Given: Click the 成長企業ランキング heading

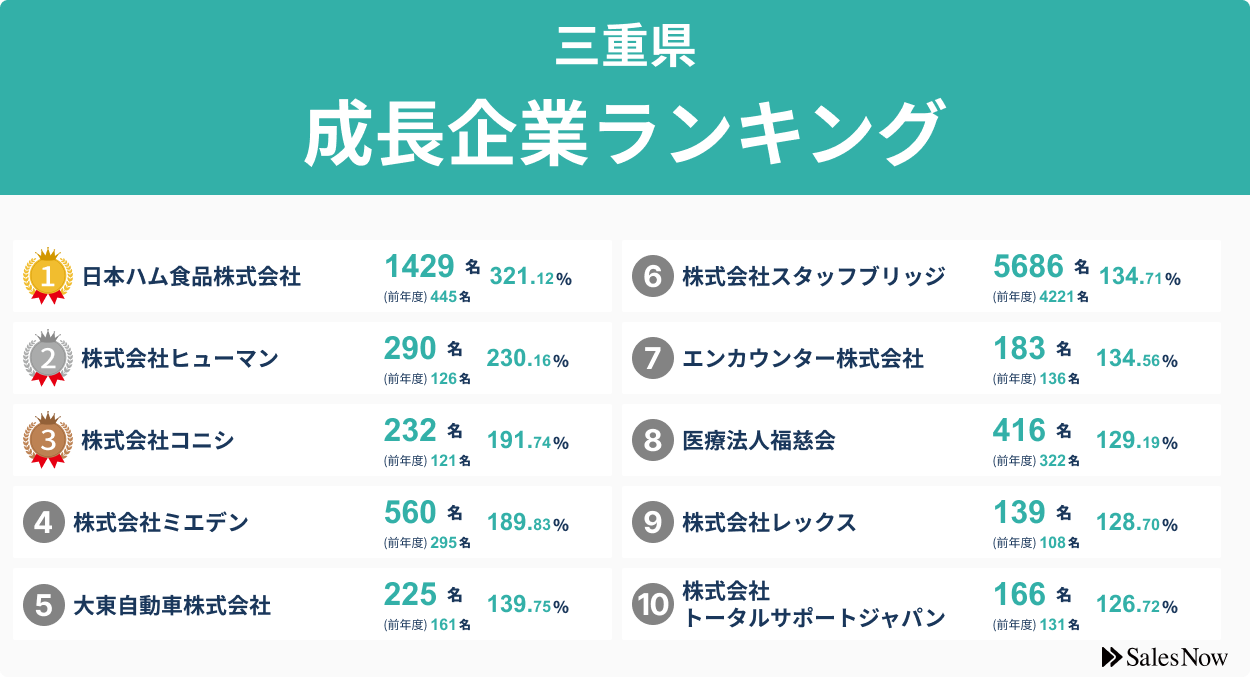Looking at the screenshot, I should [x=624, y=132].
